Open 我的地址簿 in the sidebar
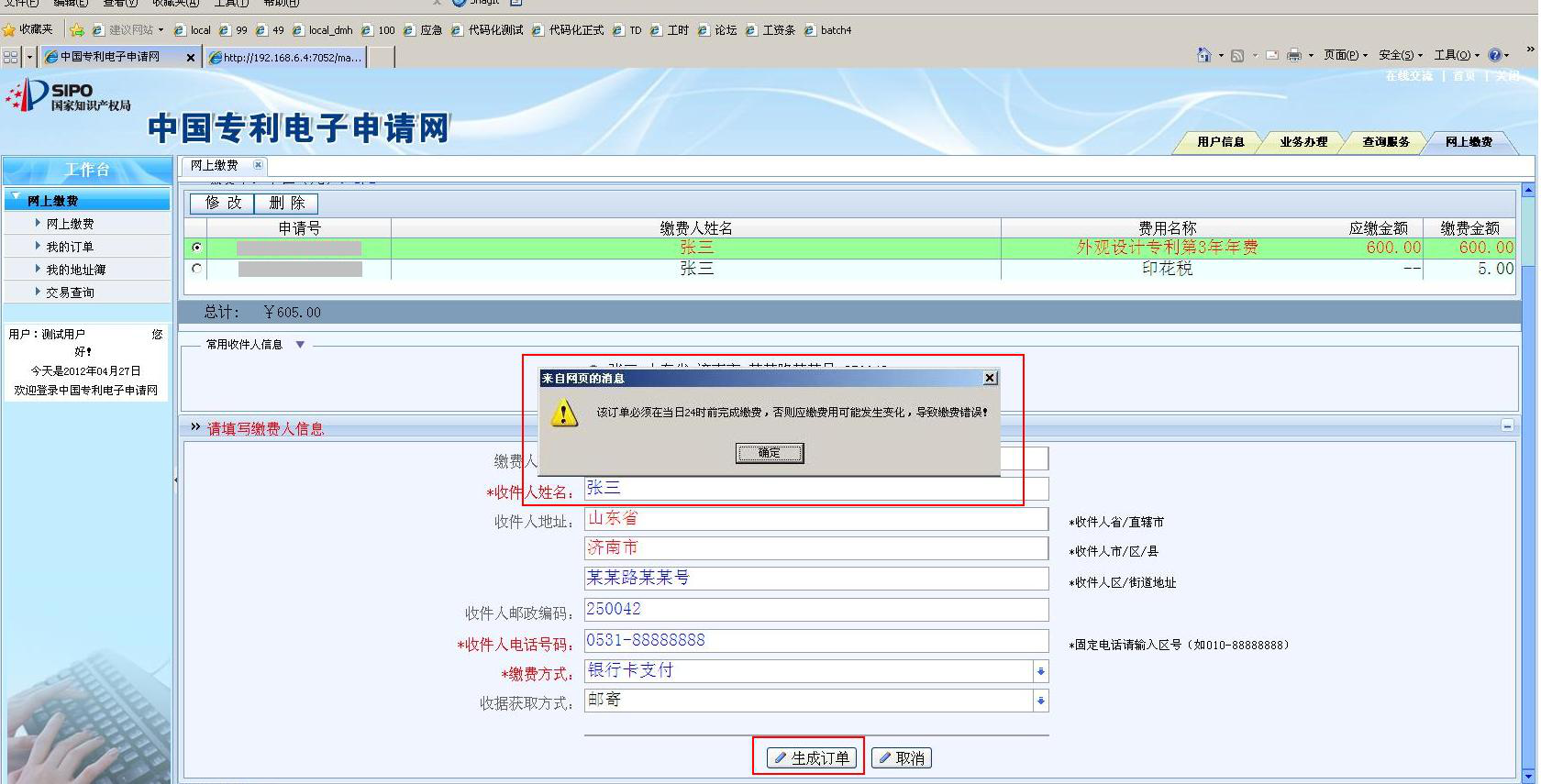Image resolution: width=1541 pixels, height=784 pixels. pos(76,270)
